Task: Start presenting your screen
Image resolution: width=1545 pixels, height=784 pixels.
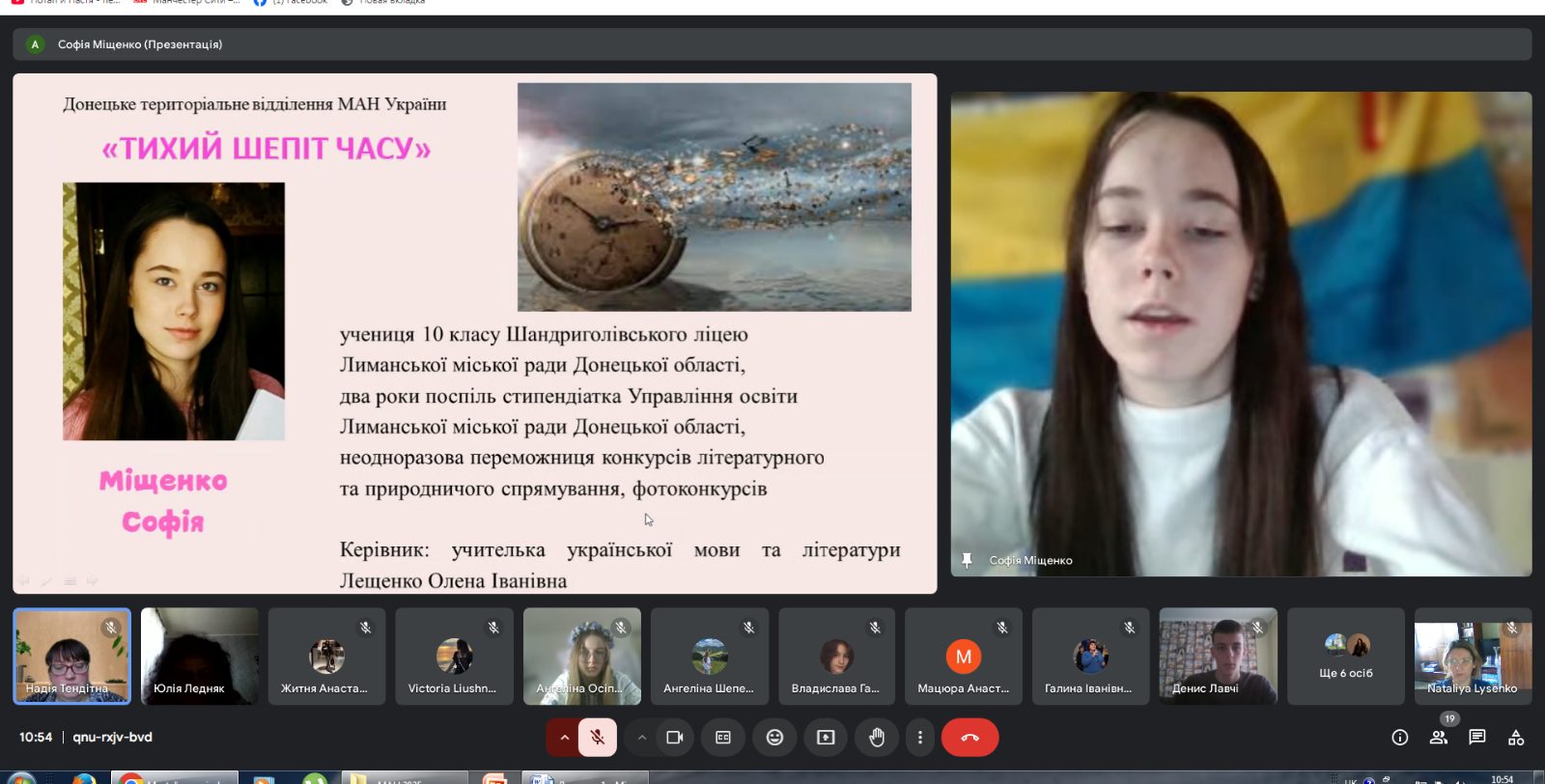Action: tap(826, 738)
